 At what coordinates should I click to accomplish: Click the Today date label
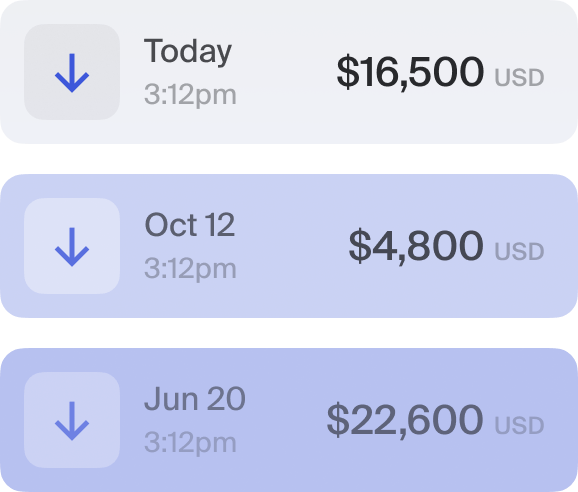coord(188,52)
